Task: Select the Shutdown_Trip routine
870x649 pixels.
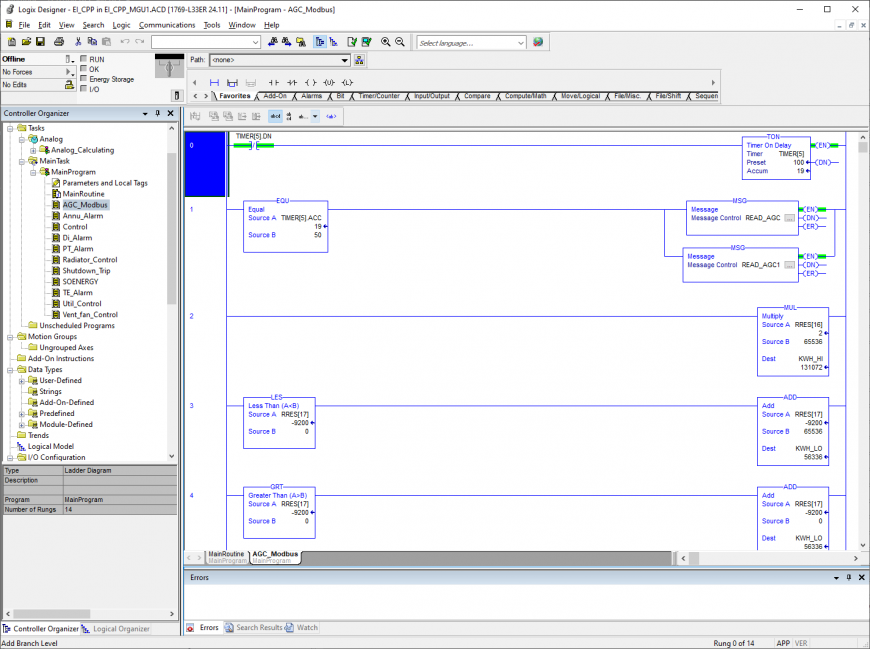Action: coord(86,271)
